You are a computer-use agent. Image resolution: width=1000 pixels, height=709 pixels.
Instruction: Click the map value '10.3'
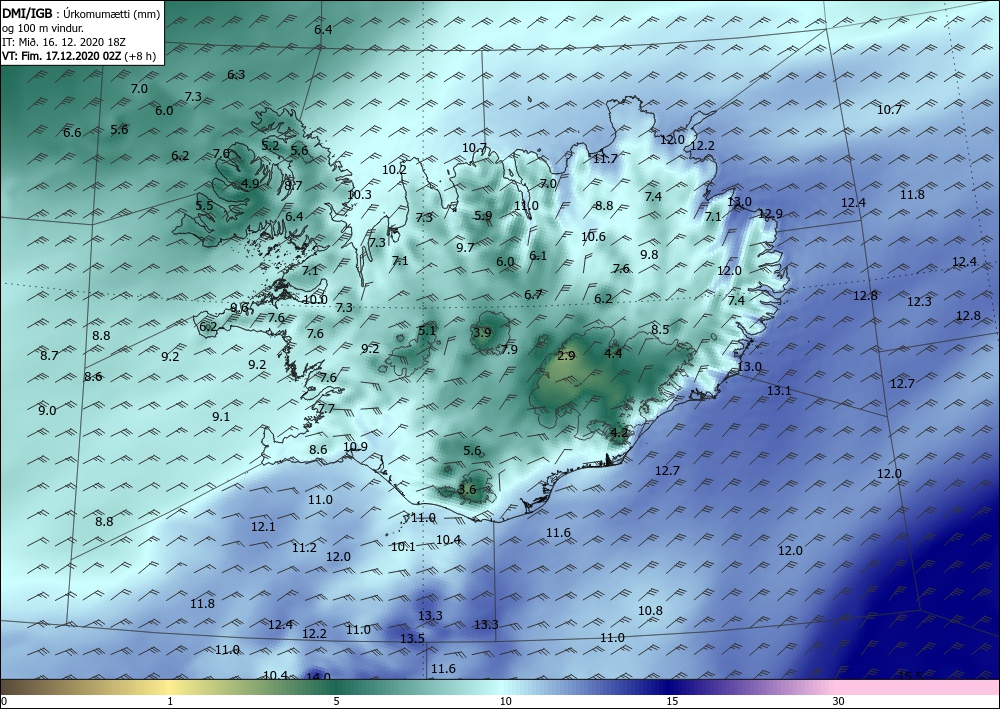[x=359, y=194]
